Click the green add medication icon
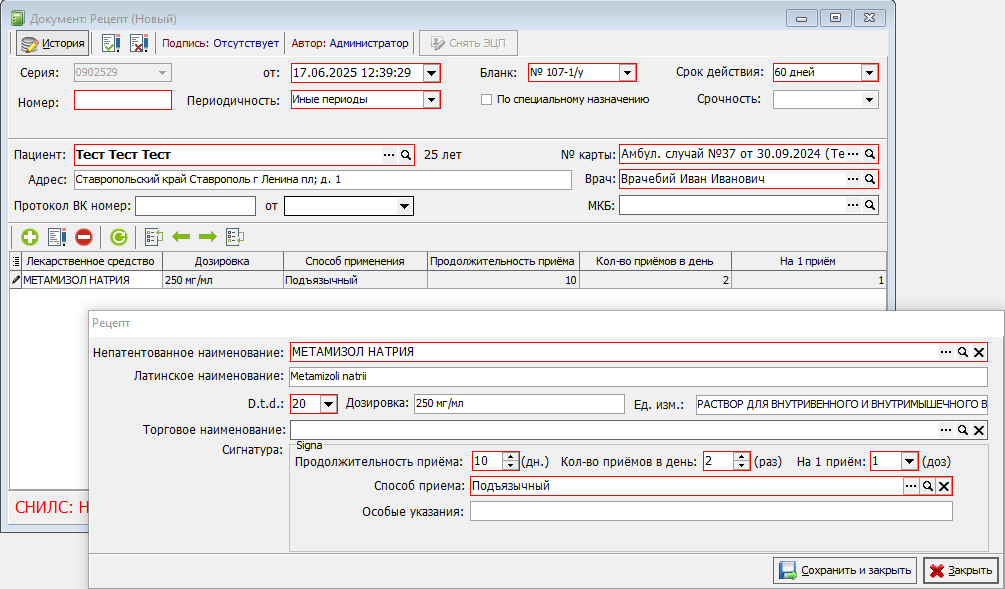The height and width of the screenshot is (589, 1005). click(x=29, y=237)
